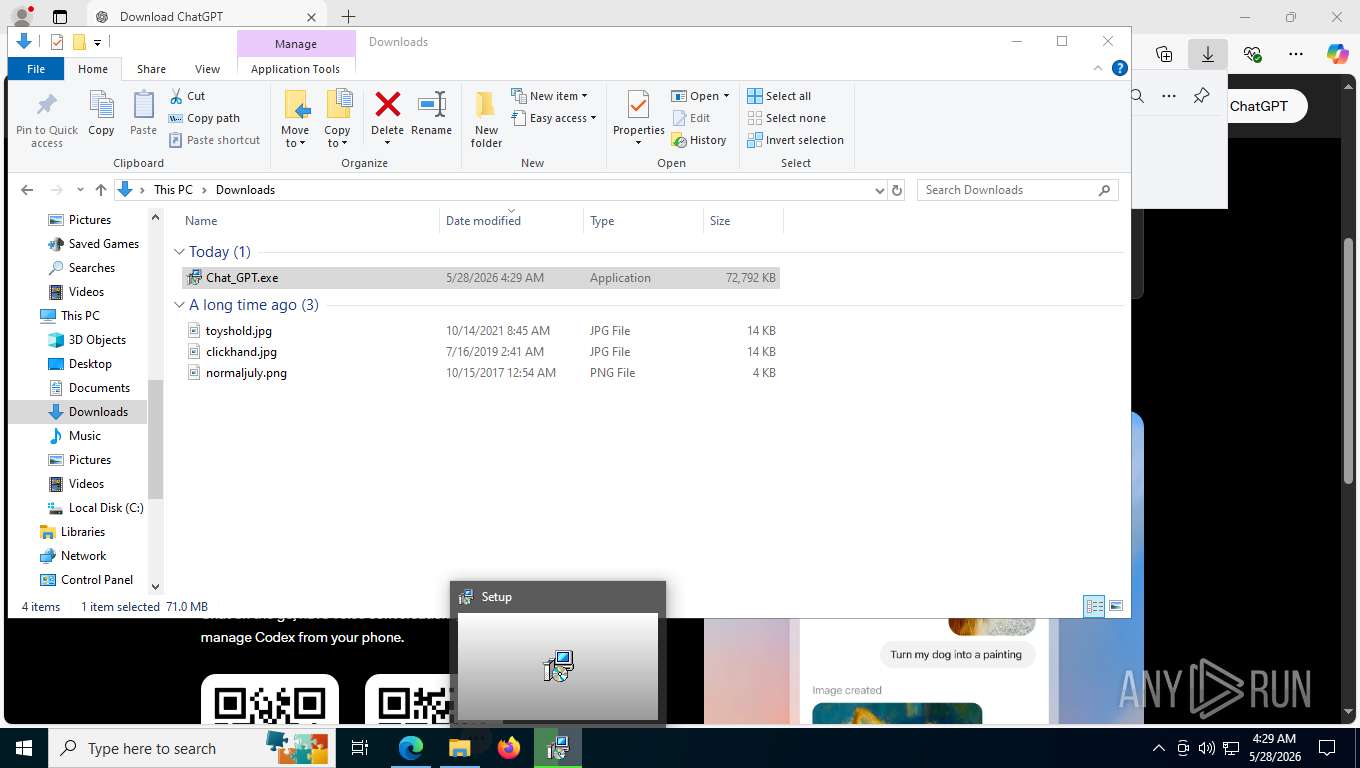Viewport: 1360px width, 768px height.
Task: Collapse the A long time ago group
Action: click(x=180, y=305)
